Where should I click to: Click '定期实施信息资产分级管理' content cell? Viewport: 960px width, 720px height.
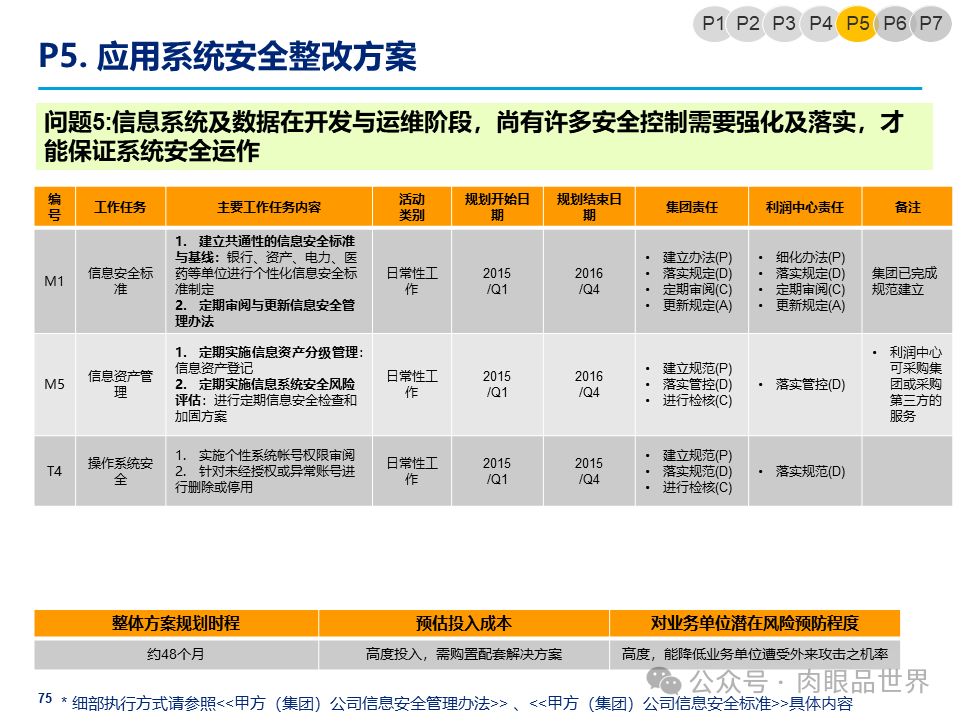coord(269,384)
